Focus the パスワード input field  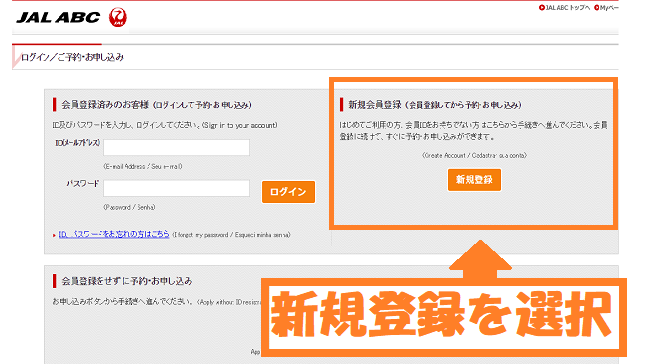point(177,188)
